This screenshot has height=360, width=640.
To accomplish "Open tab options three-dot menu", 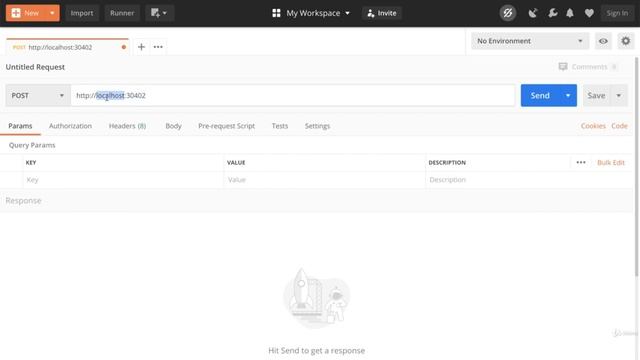I will tap(158, 47).
